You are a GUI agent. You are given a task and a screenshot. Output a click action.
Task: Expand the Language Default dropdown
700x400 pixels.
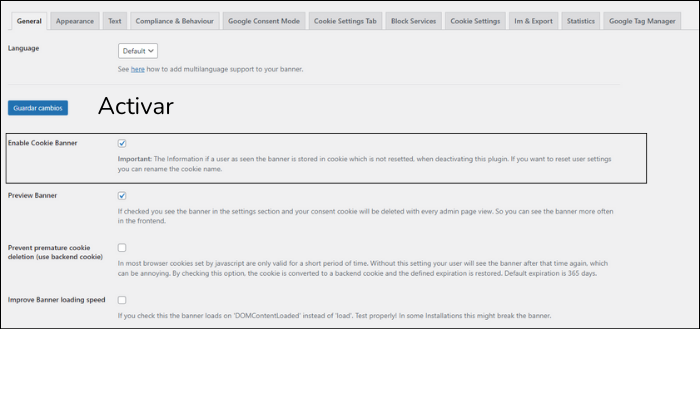[x=138, y=51]
